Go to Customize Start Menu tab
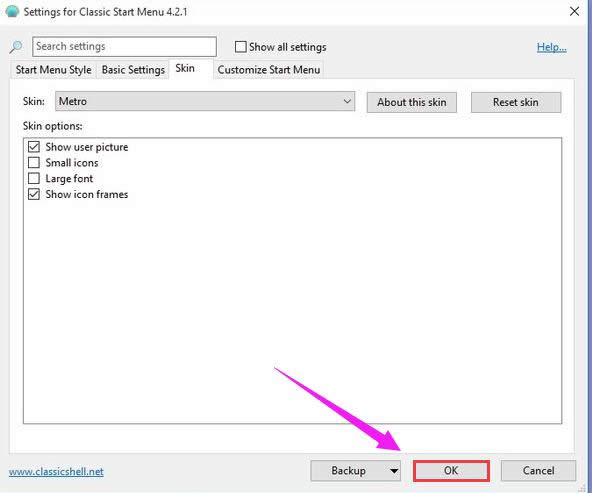Screen dimensions: 592x493 coord(269,70)
